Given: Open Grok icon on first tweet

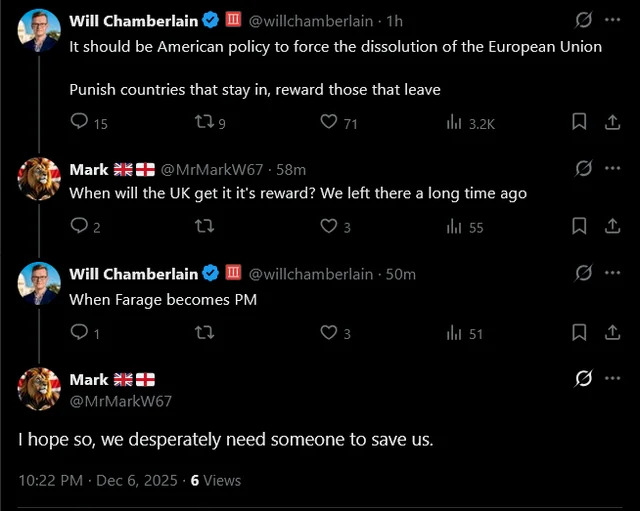Looking at the screenshot, I should pos(584,19).
